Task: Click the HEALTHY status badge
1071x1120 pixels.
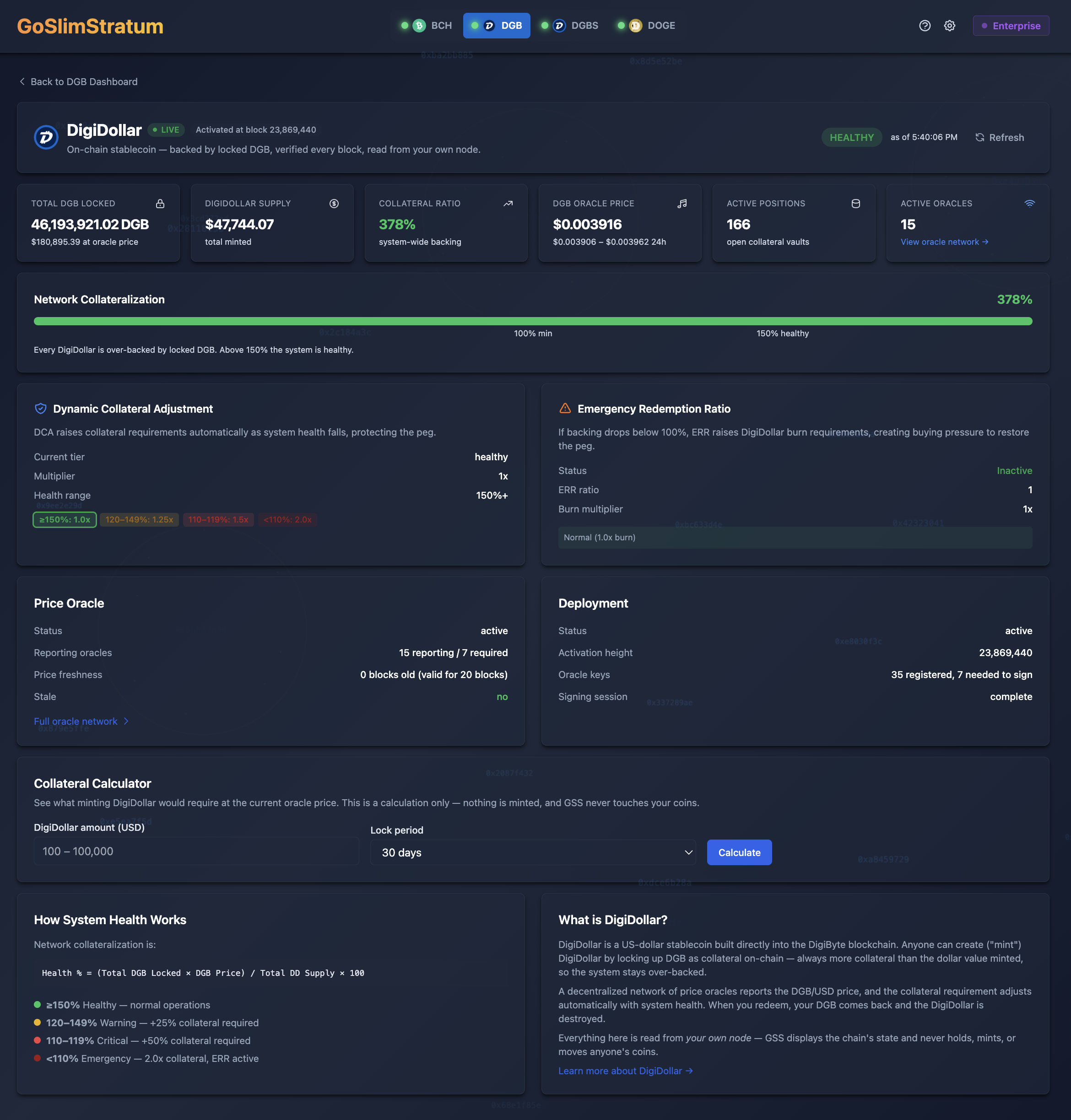Action: 851,138
